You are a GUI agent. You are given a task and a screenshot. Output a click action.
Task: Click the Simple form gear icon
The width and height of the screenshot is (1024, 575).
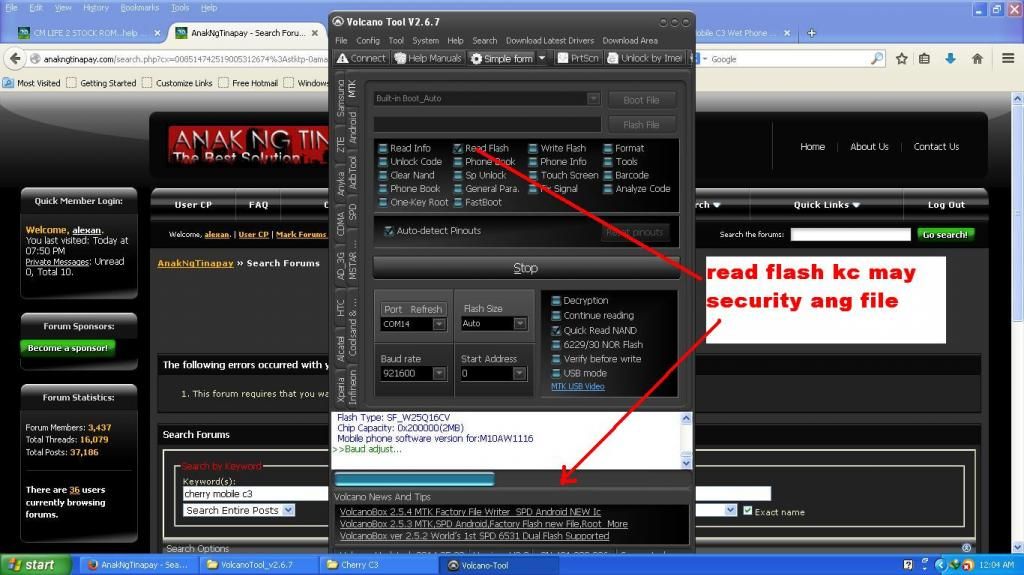click(477, 58)
